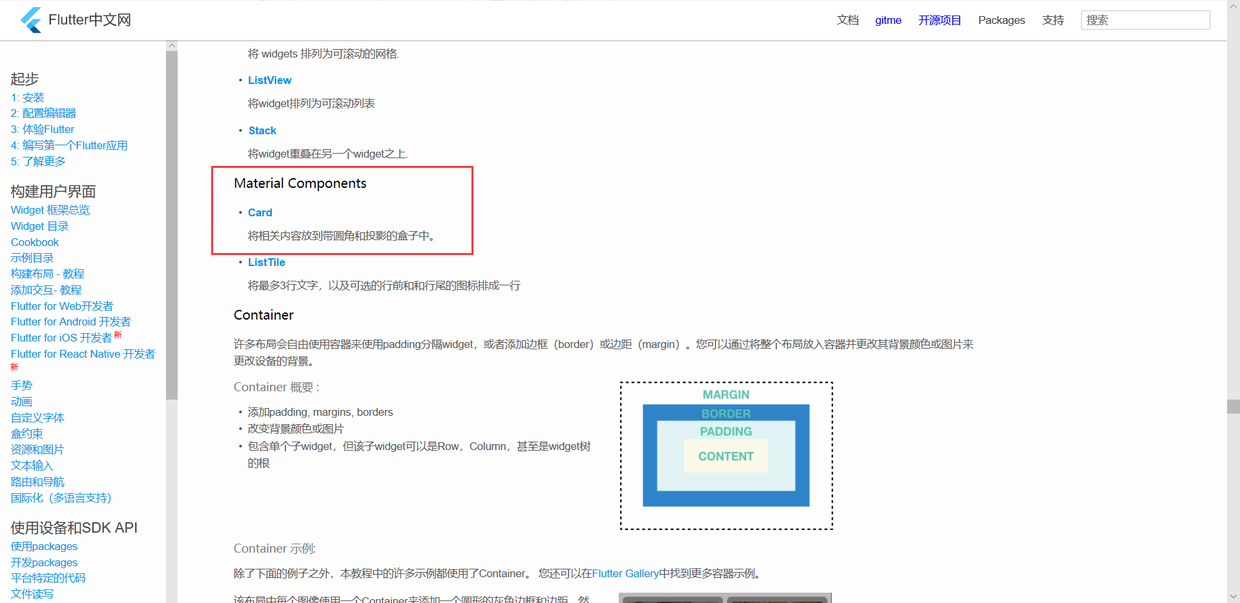
Task: Open 4: 编写第一个Flutter应用 sidebar link
Action: [x=69, y=145]
